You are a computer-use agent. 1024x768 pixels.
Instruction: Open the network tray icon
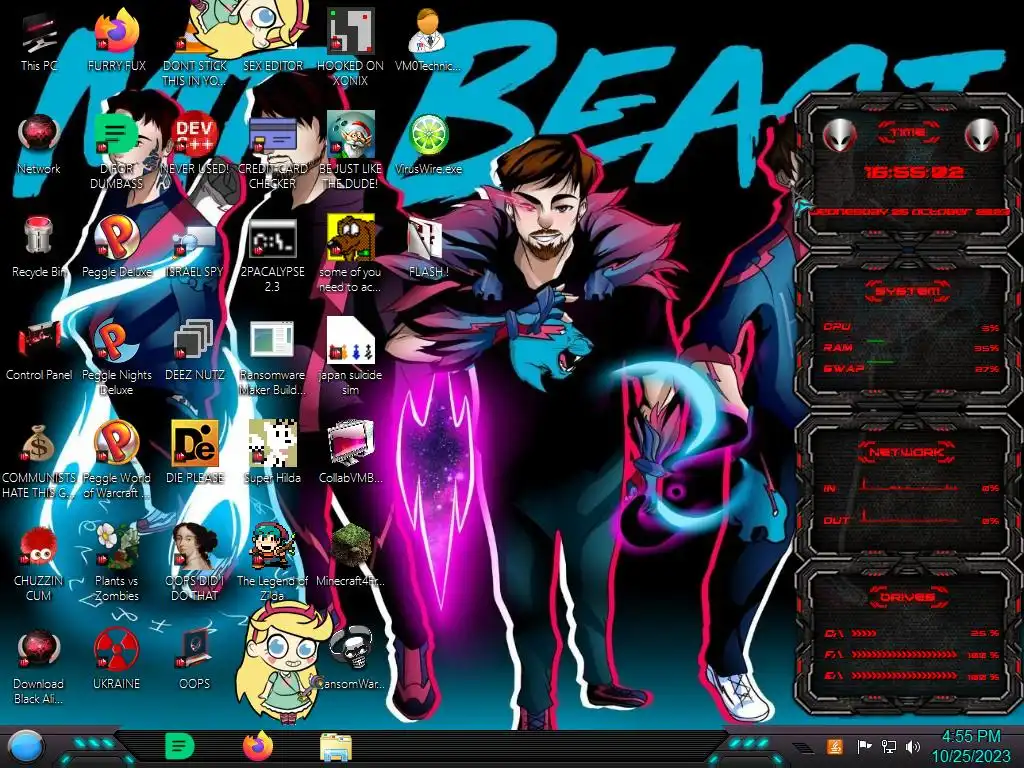[888, 746]
